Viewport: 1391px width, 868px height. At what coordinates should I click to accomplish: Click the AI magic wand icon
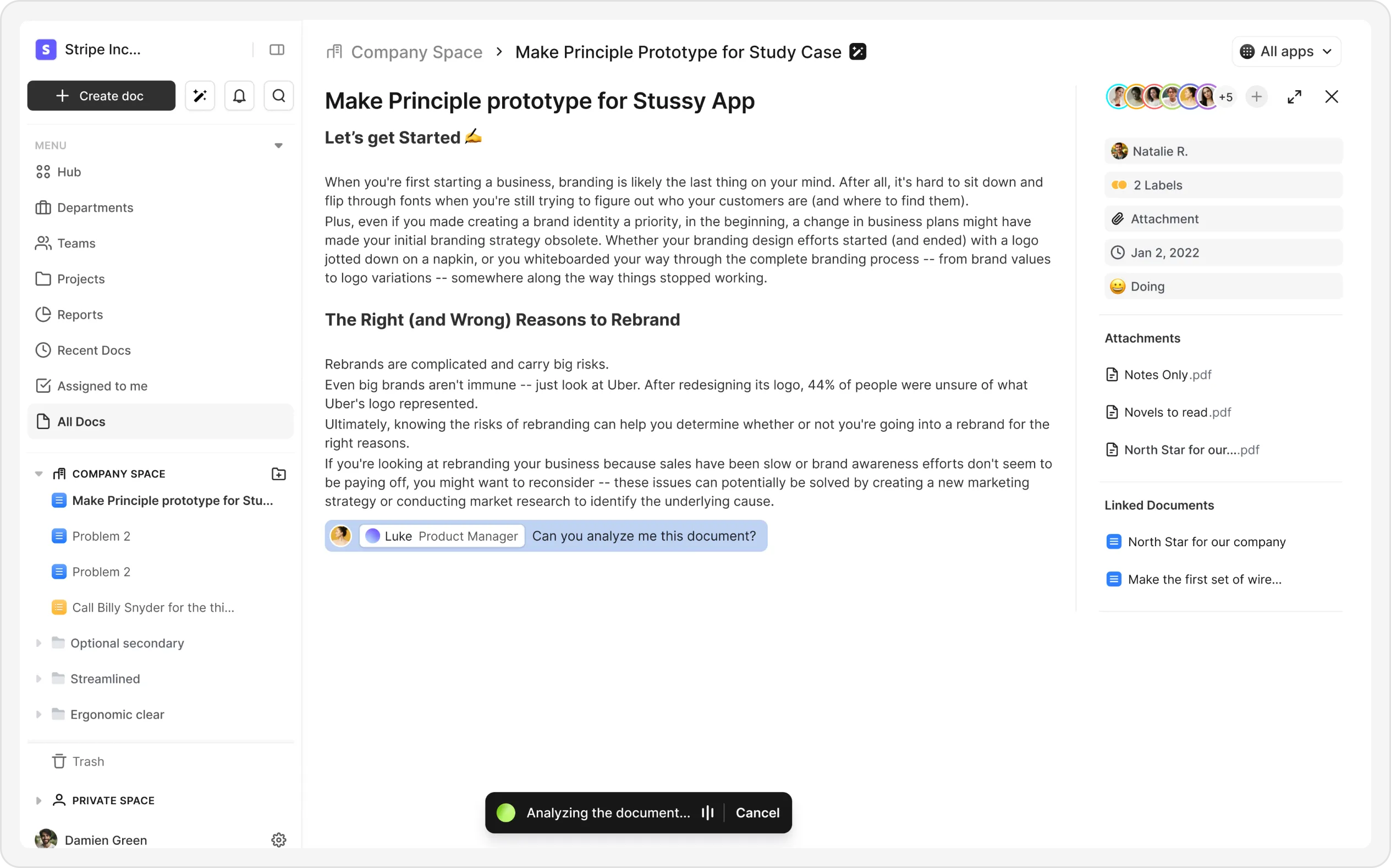(200, 96)
